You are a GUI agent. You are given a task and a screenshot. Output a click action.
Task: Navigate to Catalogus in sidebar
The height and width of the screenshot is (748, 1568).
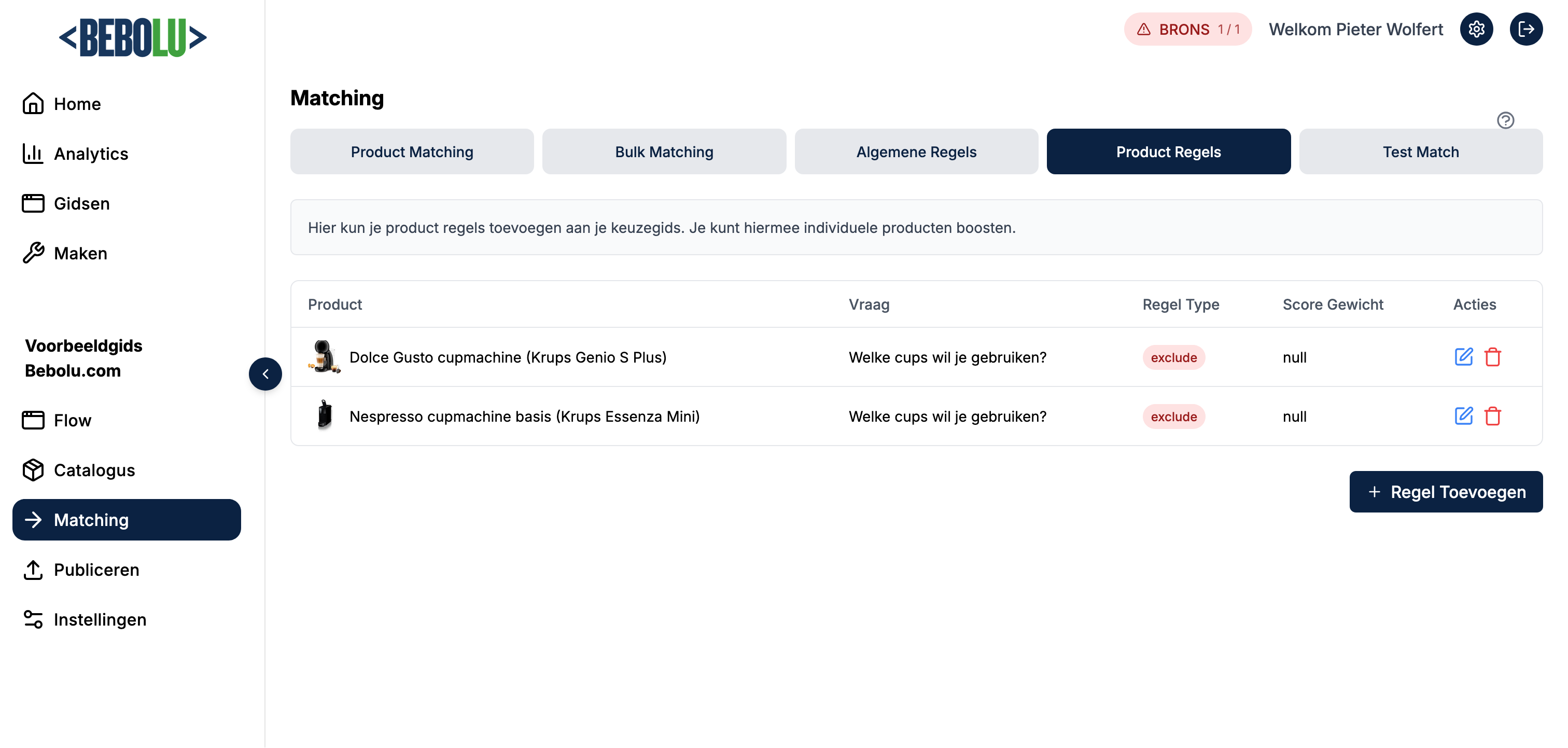click(x=94, y=469)
